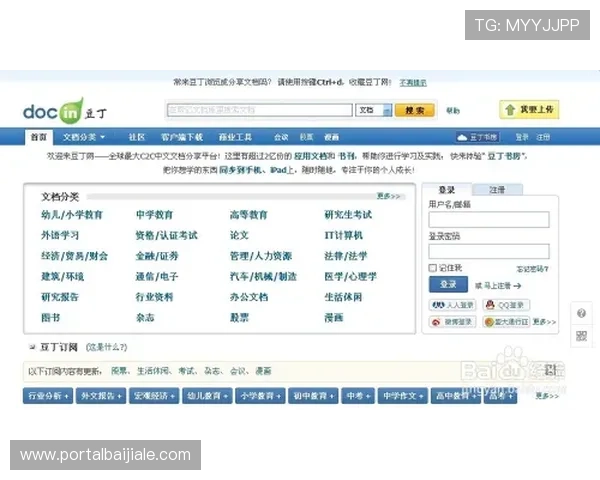600x480 pixels.
Task: Open 商业工具 in navigation bar
Action: tap(235, 137)
